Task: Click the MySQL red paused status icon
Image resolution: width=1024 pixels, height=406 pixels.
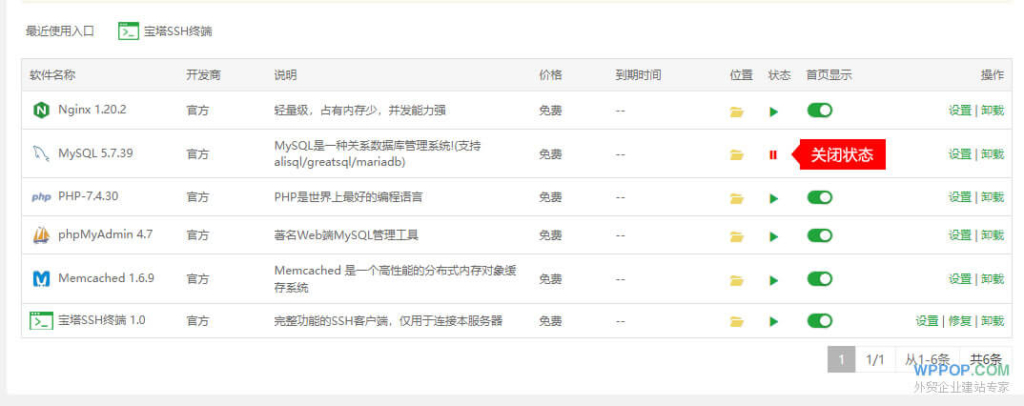Action: (x=773, y=155)
